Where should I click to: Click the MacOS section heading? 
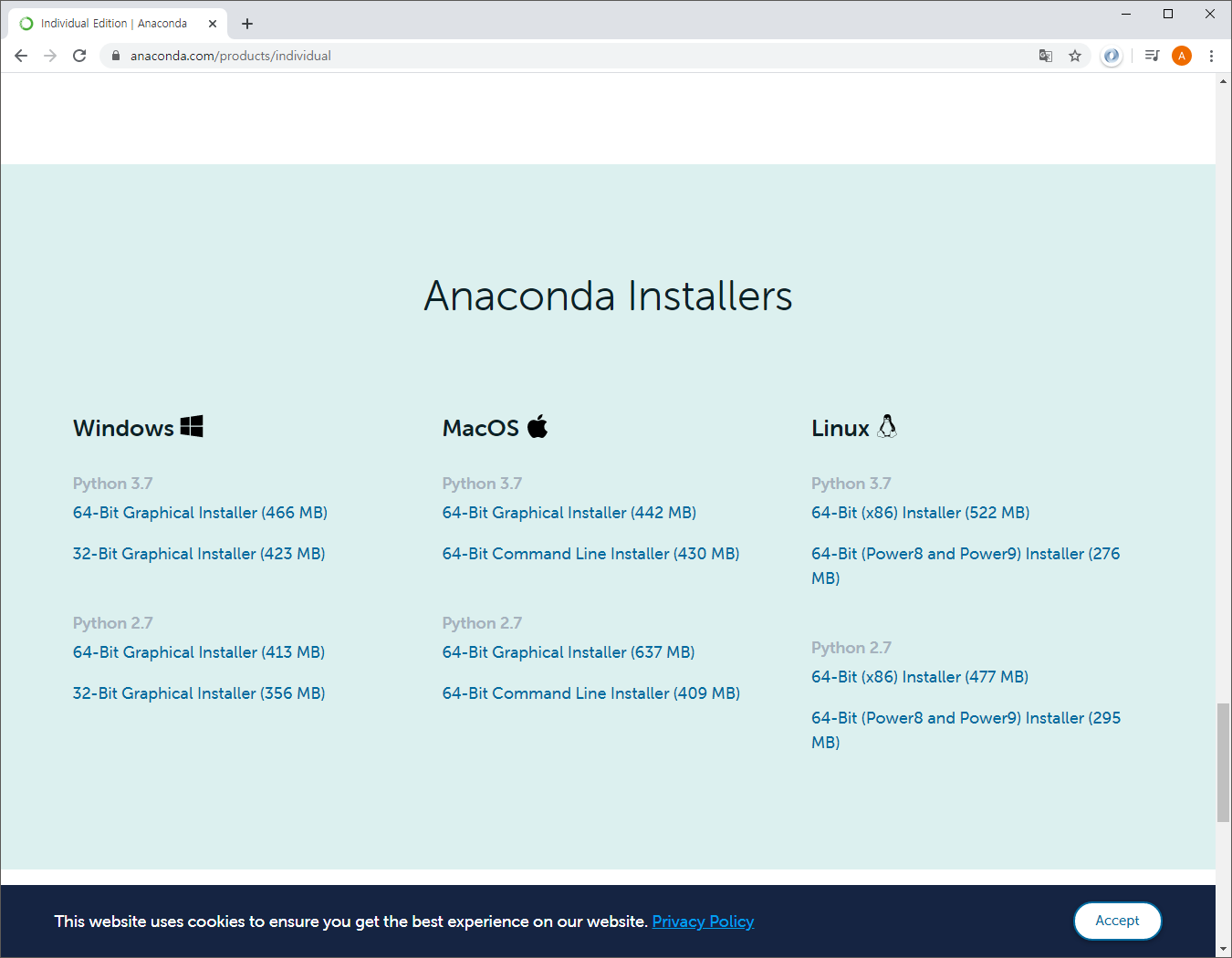(x=481, y=428)
